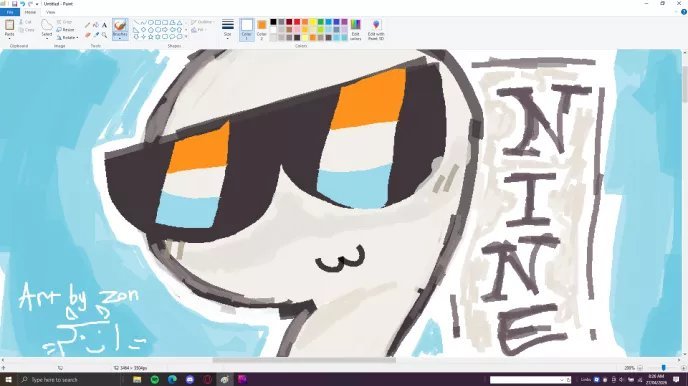Open Edit colors palette
688x386 pixels.
pos(355,29)
